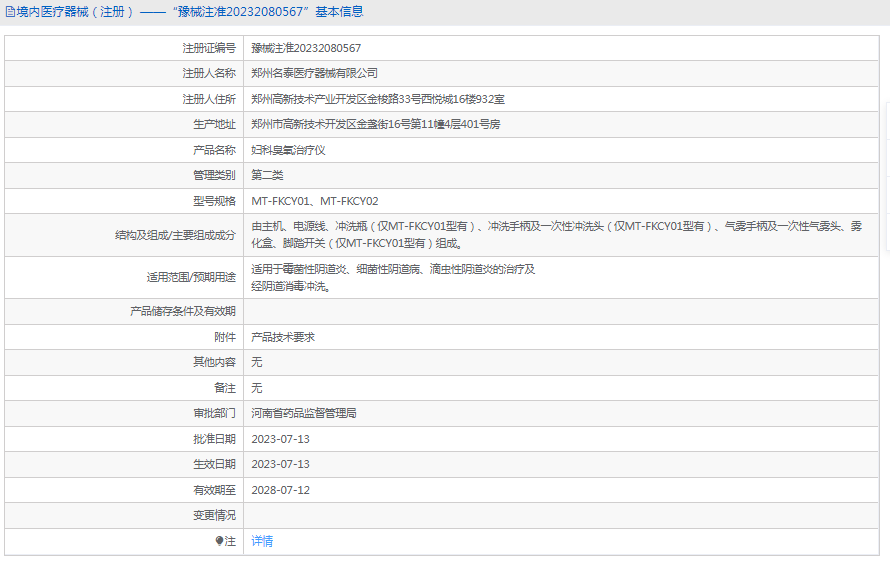
Task: Select registration number 豫械注准20232080567 value
Action: [x=306, y=48]
